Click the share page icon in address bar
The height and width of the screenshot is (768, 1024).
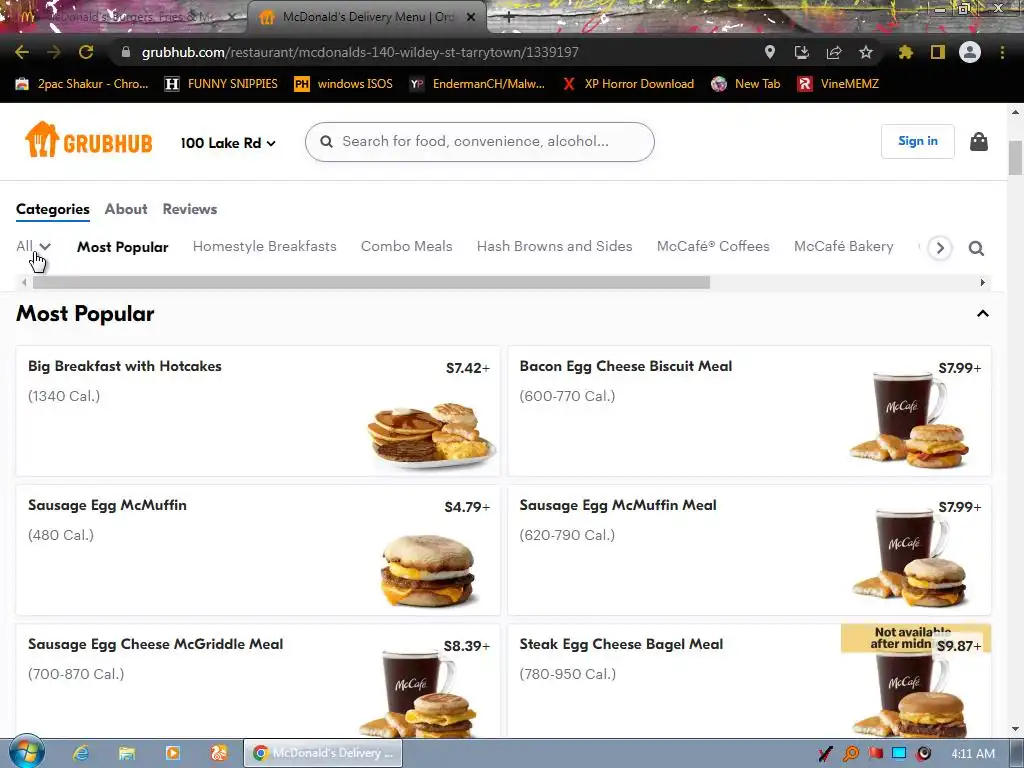coord(834,52)
